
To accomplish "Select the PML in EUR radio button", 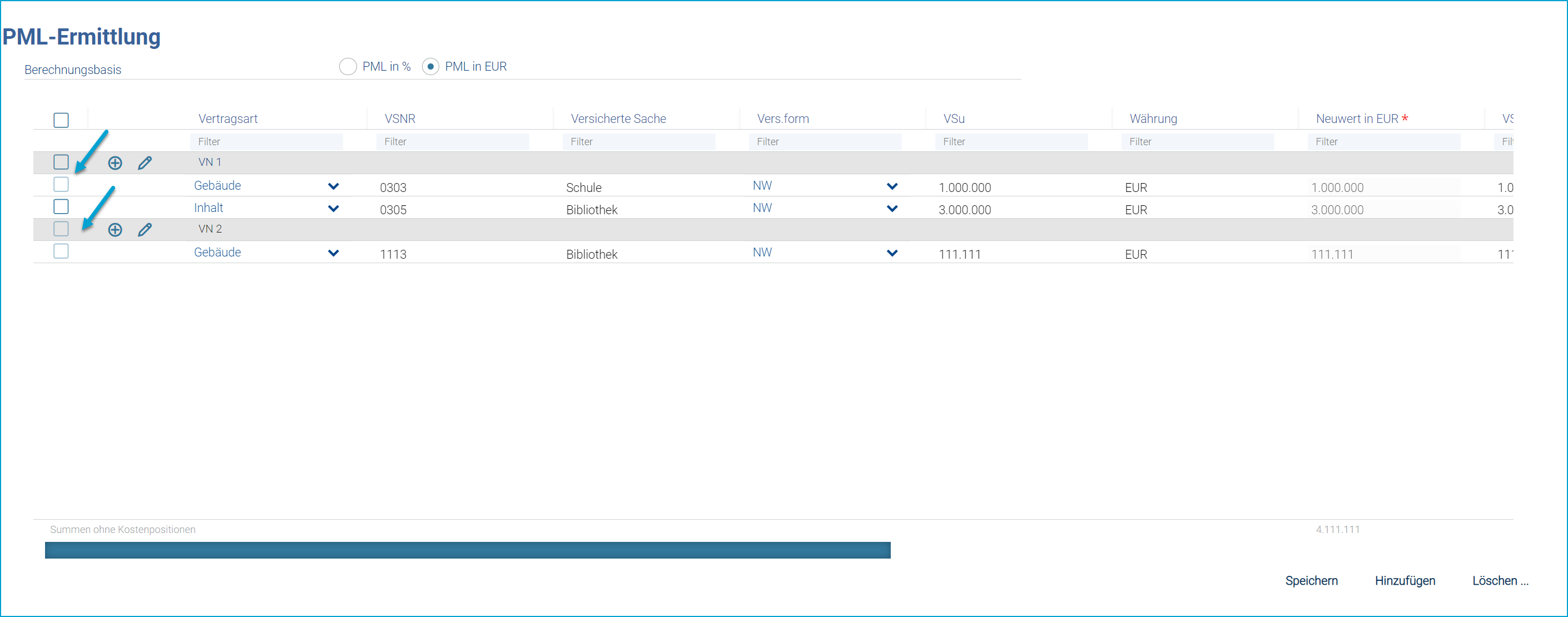I will 430,66.
